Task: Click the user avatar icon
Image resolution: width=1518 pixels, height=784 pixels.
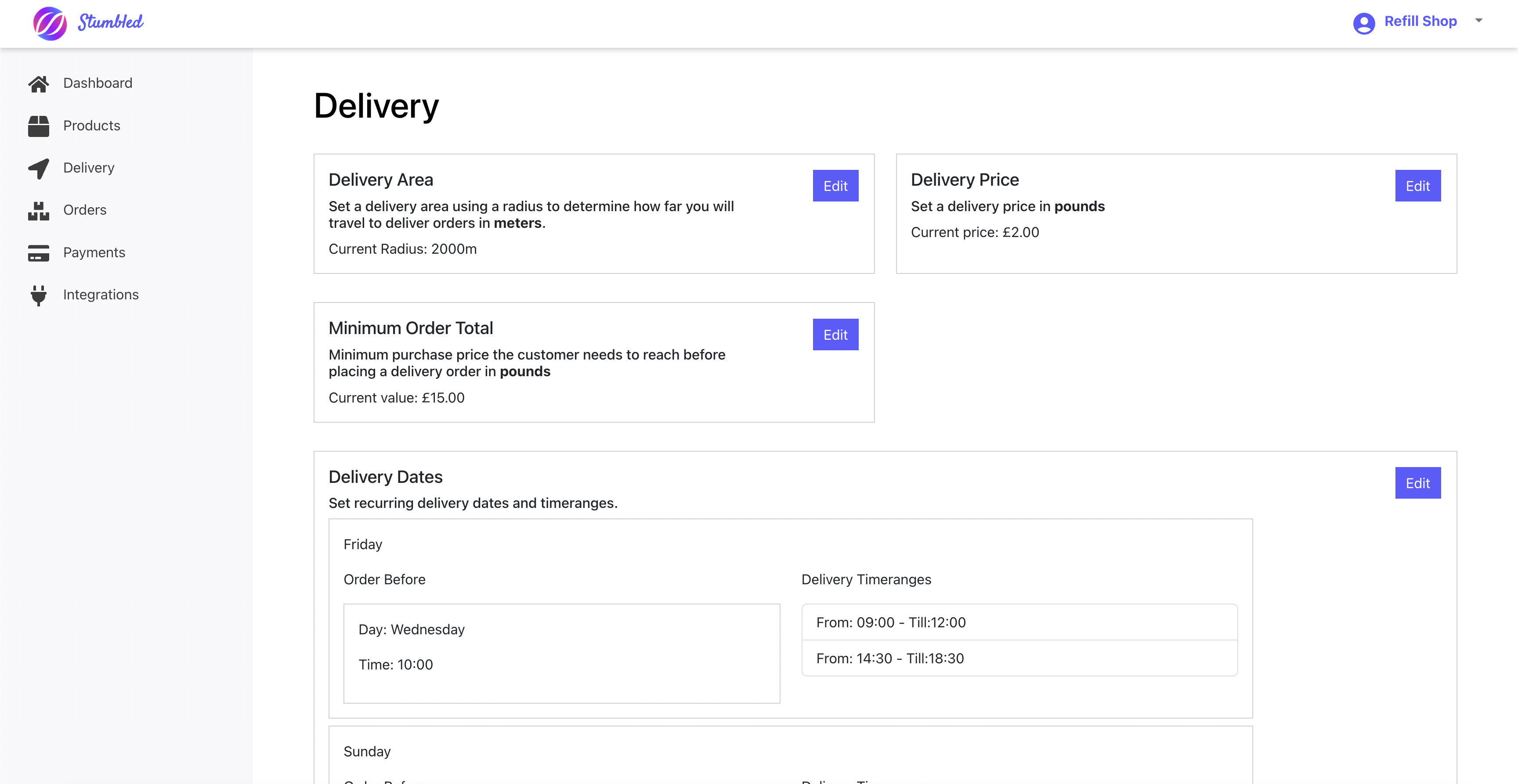Action: pyautogui.click(x=1363, y=23)
